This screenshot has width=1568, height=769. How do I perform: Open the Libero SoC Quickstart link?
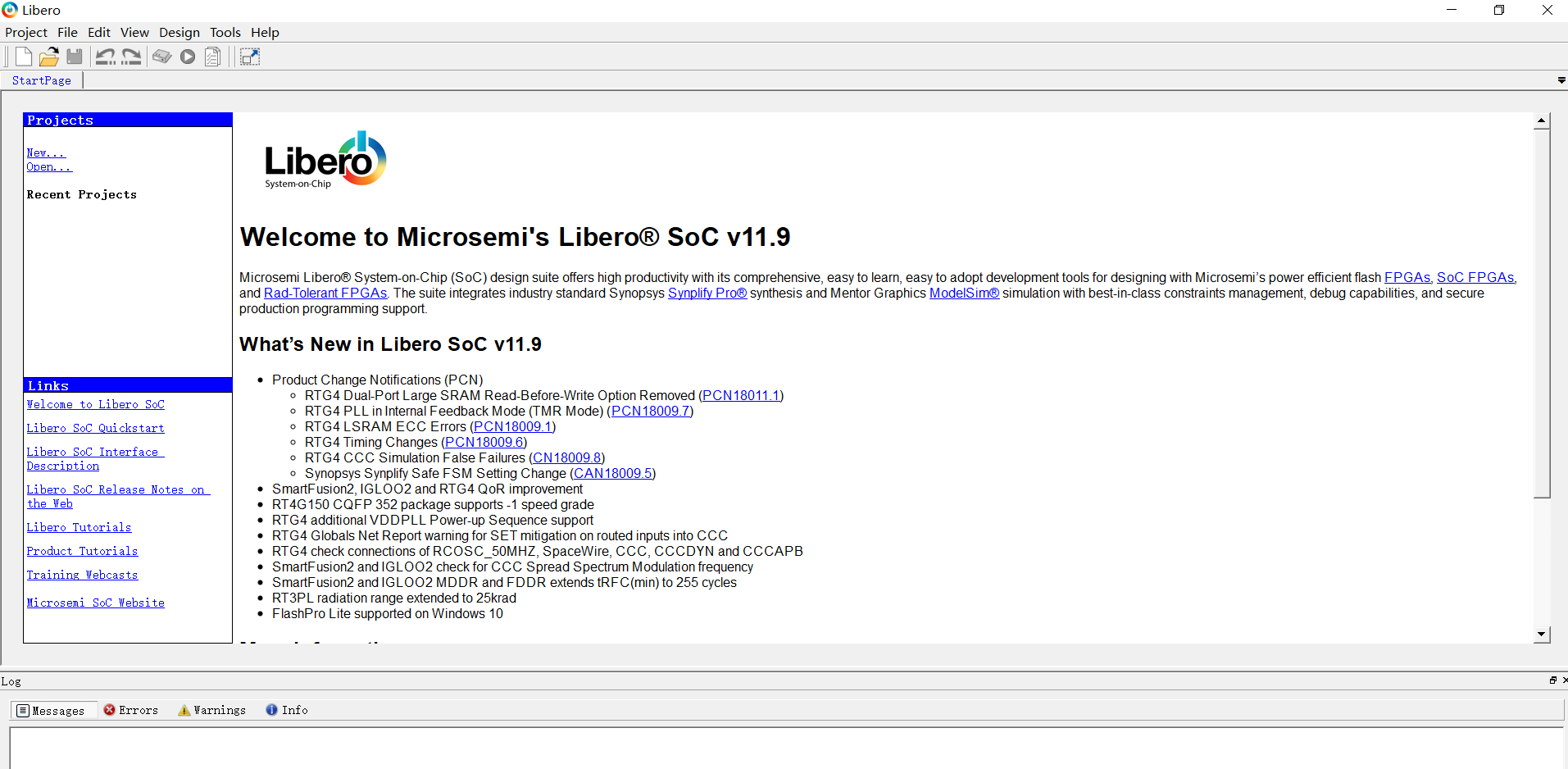point(95,428)
